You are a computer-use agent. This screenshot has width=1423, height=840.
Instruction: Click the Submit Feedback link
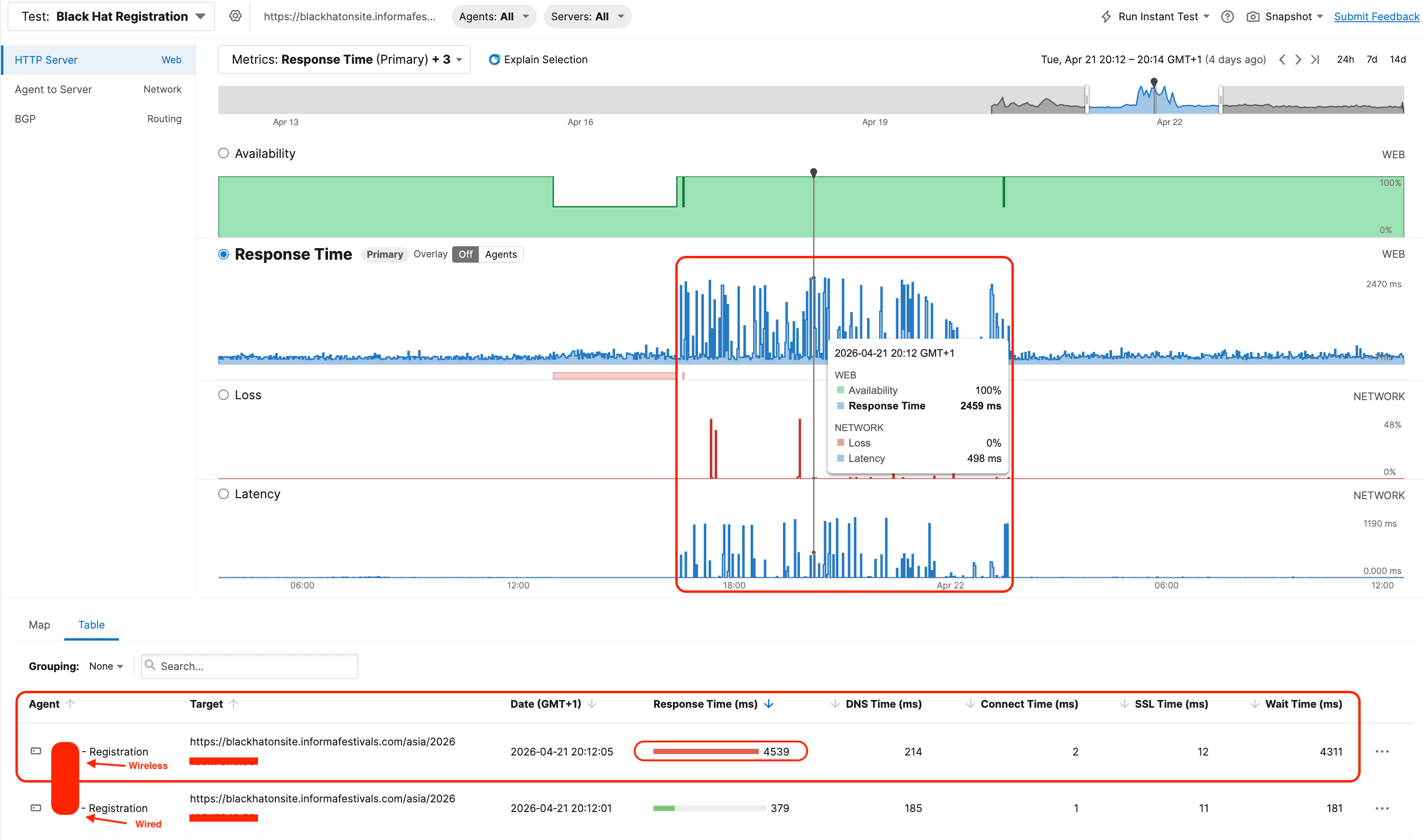click(1376, 16)
